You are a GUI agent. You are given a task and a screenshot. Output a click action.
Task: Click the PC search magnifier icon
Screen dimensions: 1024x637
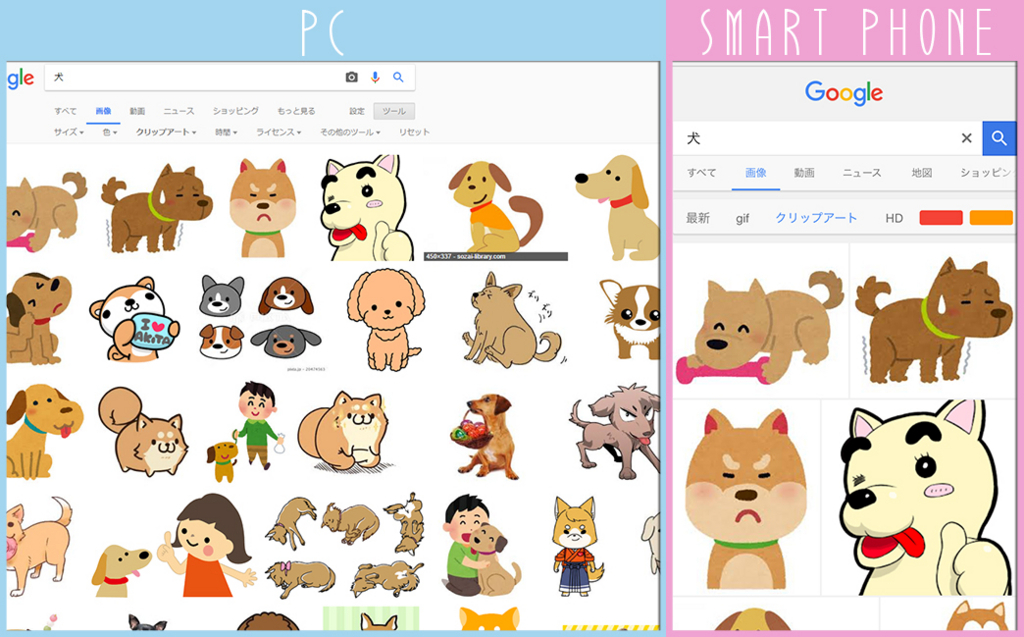click(x=398, y=77)
